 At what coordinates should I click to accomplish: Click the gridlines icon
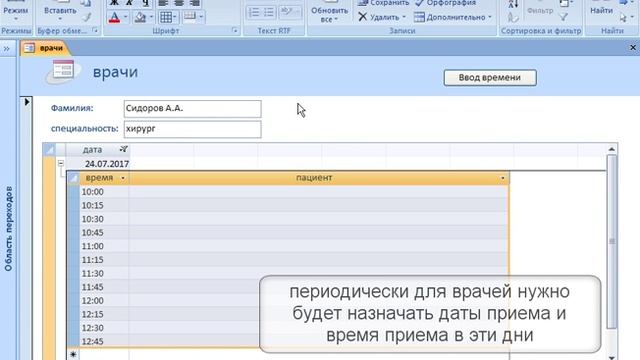(x=166, y=17)
